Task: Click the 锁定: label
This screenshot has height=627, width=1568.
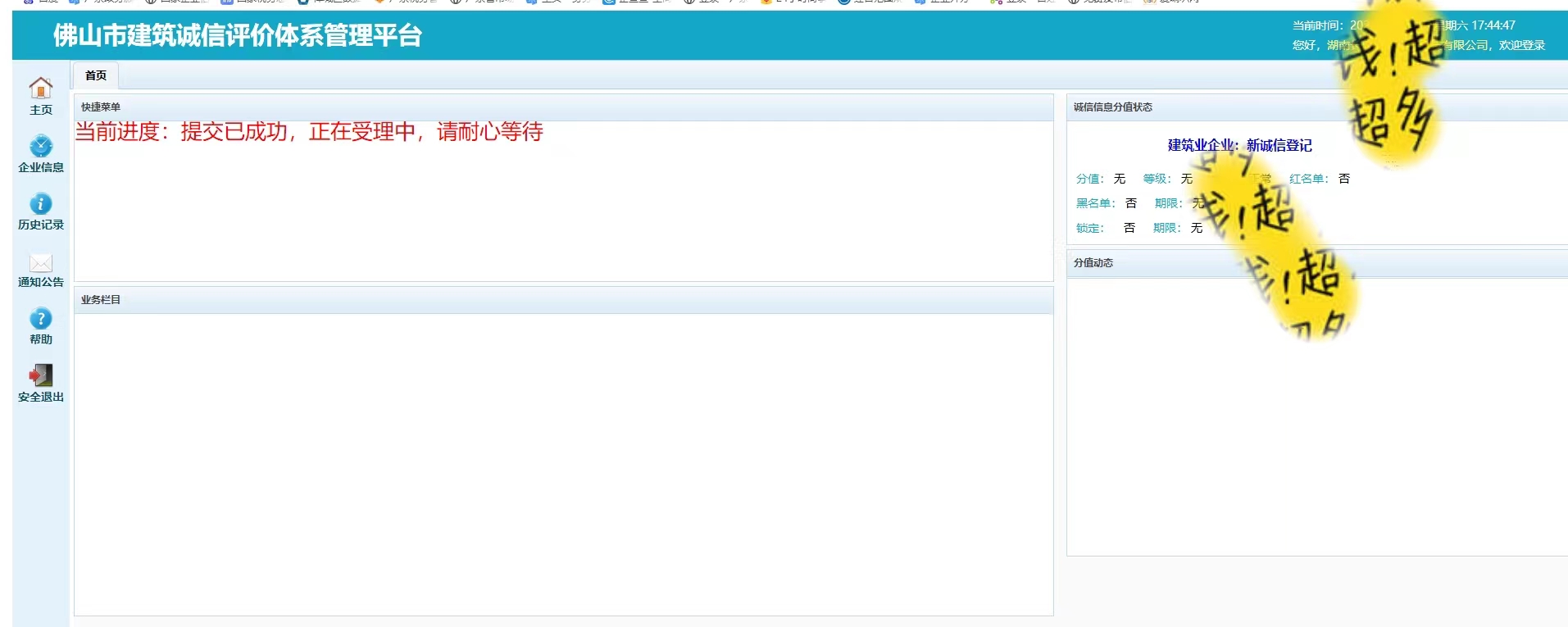Action: tap(1090, 228)
